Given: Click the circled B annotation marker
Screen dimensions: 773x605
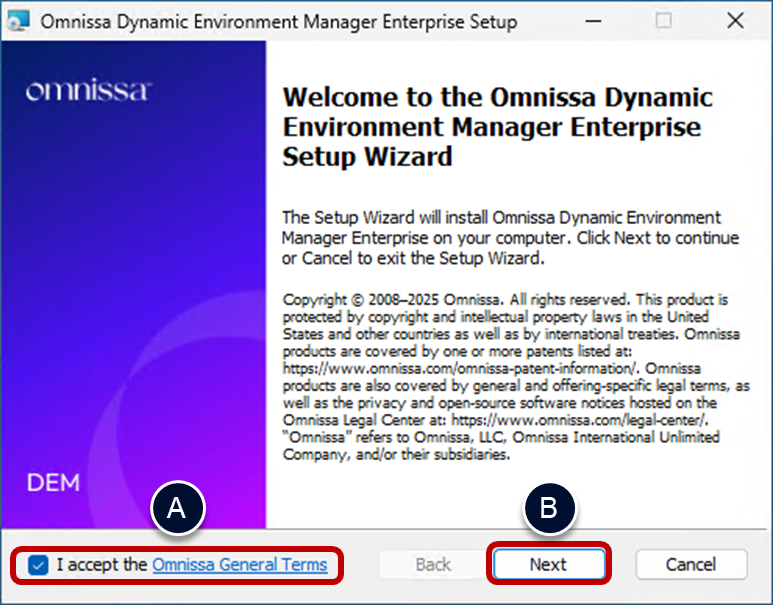Looking at the screenshot, I should click(549, 509).
